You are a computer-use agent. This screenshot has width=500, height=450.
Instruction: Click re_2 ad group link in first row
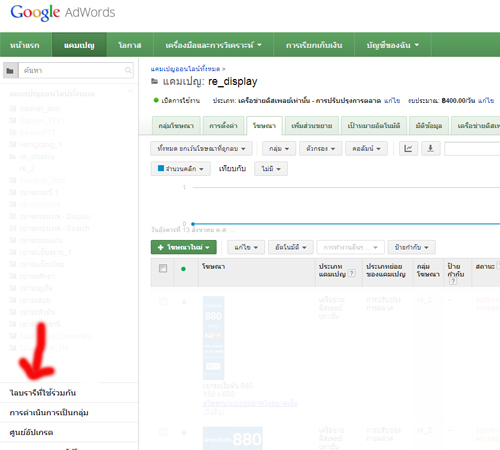tap(424, 300)
